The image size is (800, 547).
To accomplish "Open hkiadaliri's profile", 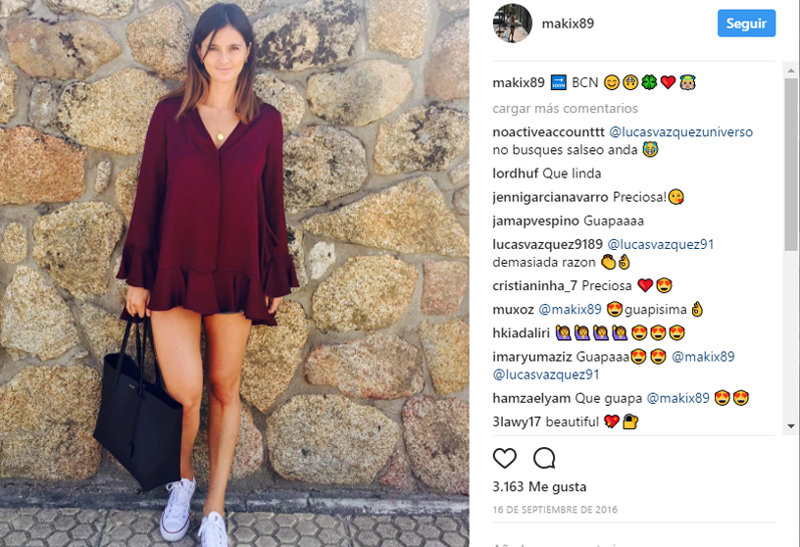I will pos(521,333).
